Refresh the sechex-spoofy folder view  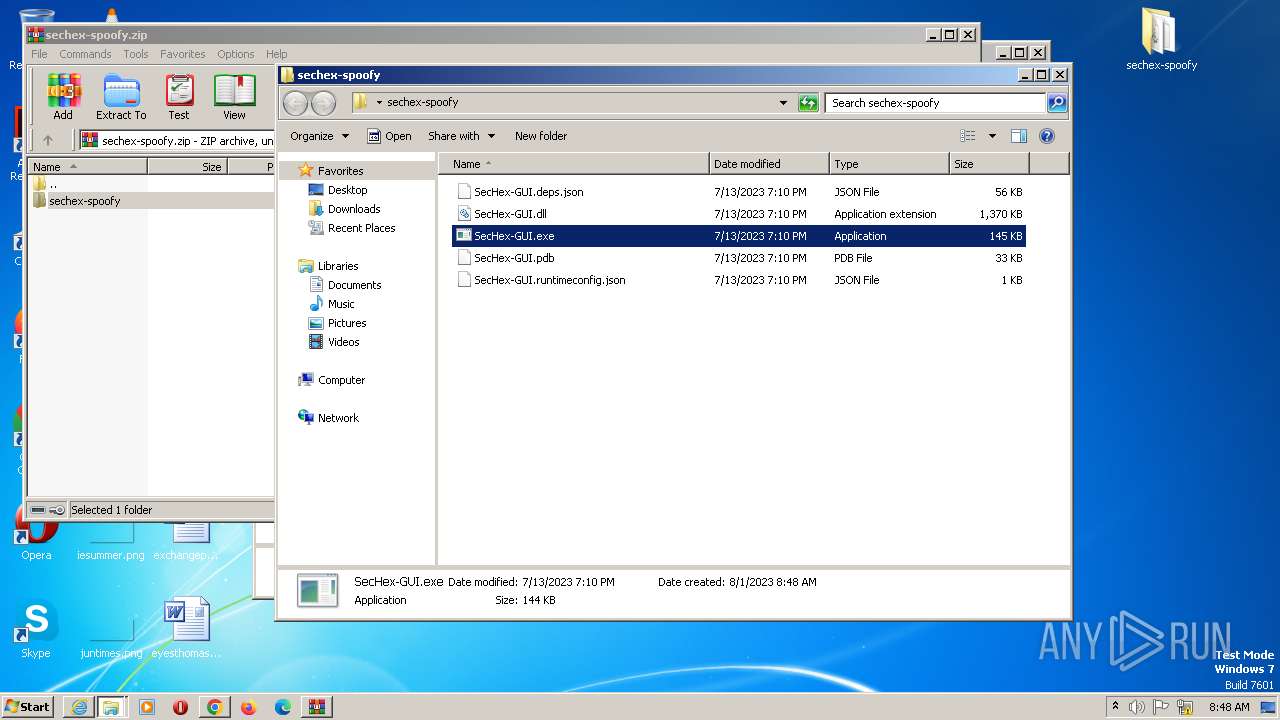click(x=808, y=103)
